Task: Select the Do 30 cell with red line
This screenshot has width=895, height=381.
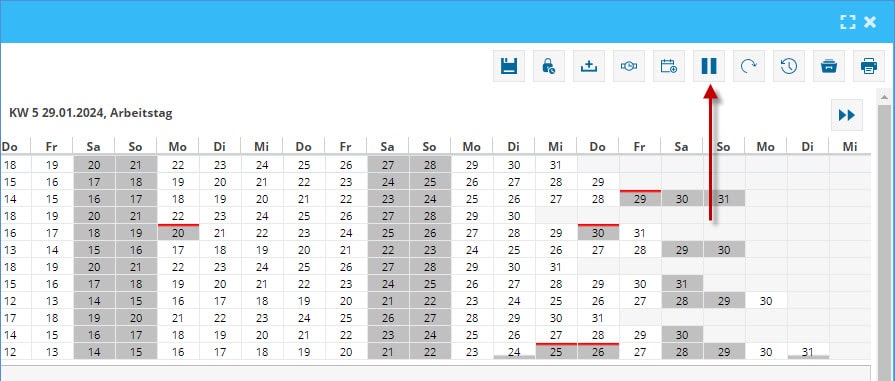Action: 598,233
